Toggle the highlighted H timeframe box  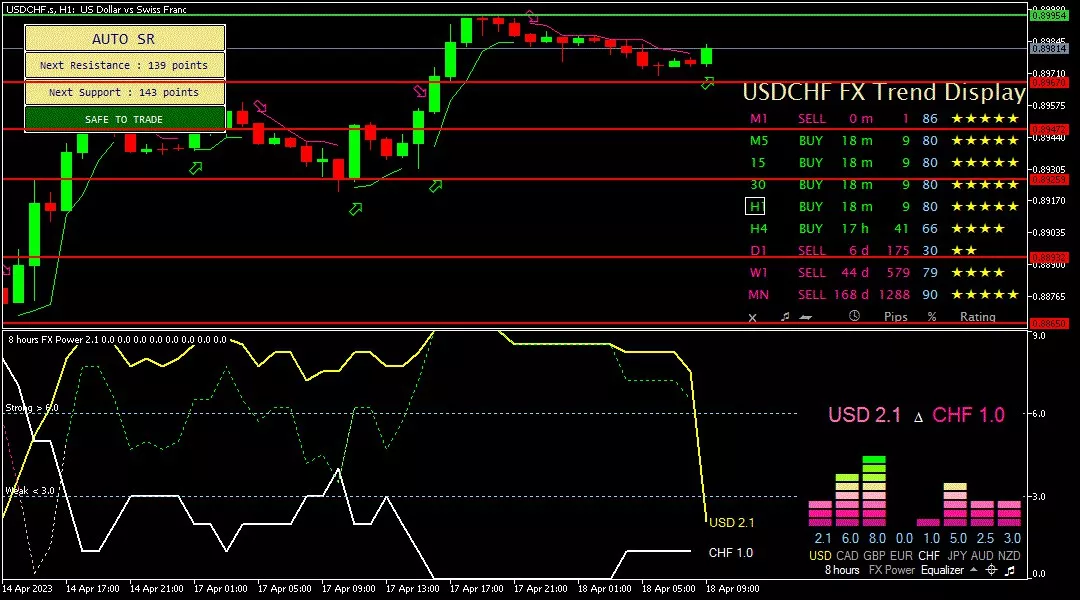point(756,206)
